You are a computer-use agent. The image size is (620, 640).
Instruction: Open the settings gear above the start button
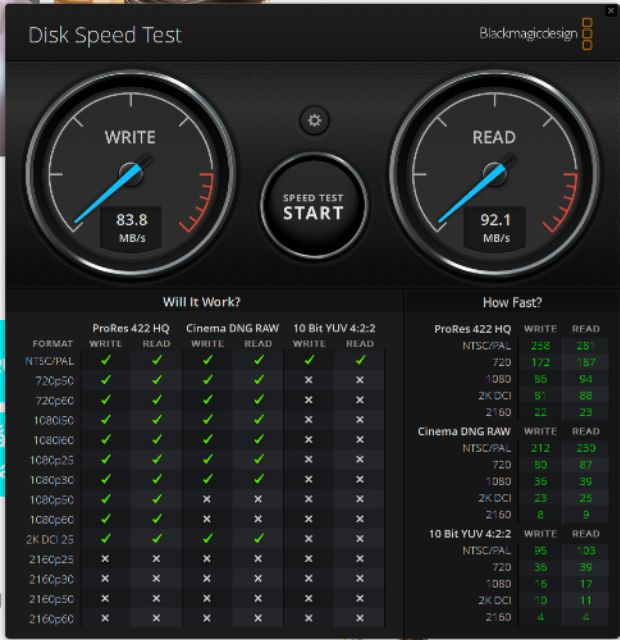click(x=314, y=121)
